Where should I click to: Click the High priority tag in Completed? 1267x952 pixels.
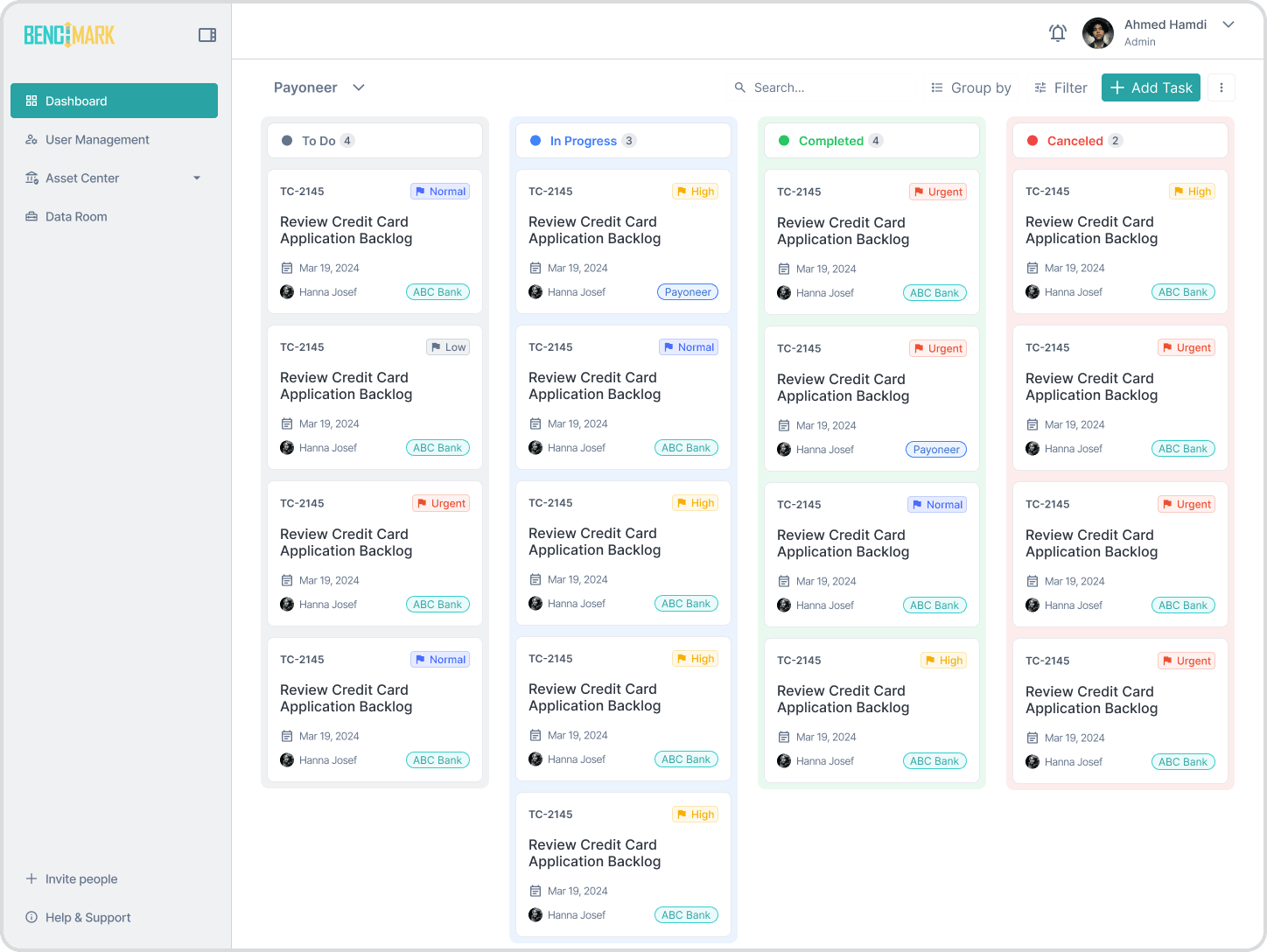pyautogui.click(x=944, y=661)
